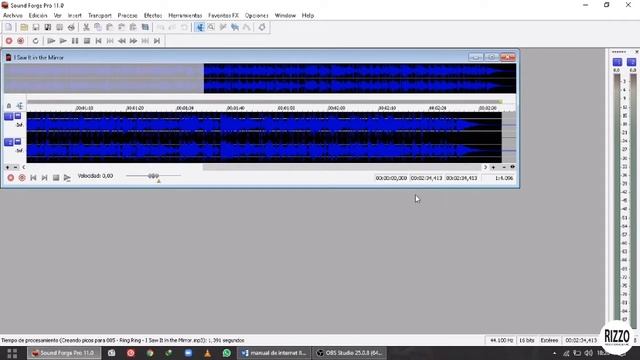Open WhatsApp icon on the taskbar
The height and width of the screenshot is (360, 640).
[x=227, y=353]
